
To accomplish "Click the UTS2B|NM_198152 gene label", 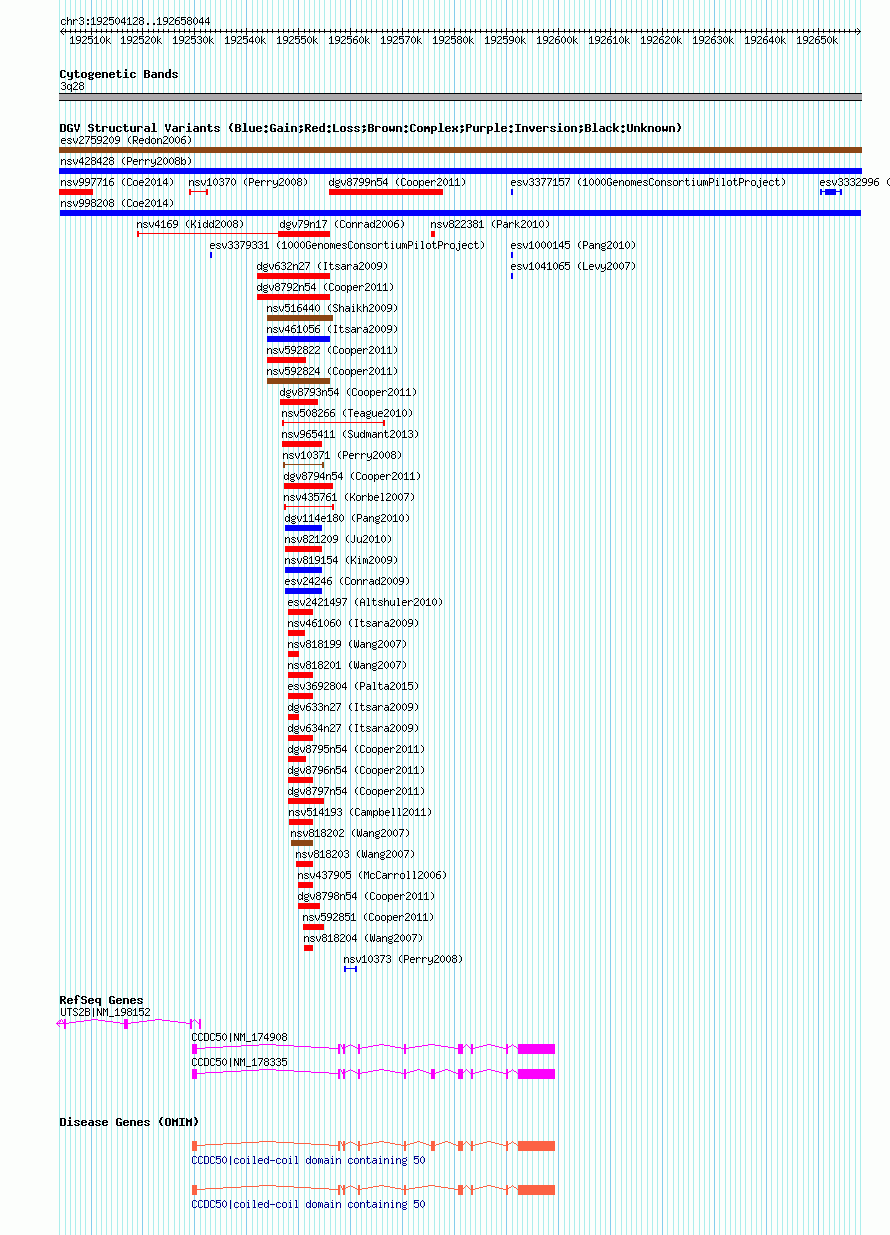I will tap(105, 1012).
